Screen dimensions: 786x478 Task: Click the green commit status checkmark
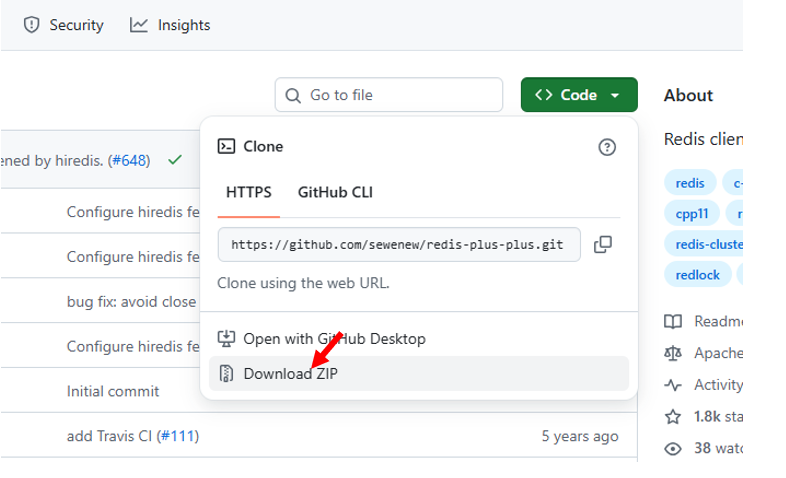[x=175, y=160]
